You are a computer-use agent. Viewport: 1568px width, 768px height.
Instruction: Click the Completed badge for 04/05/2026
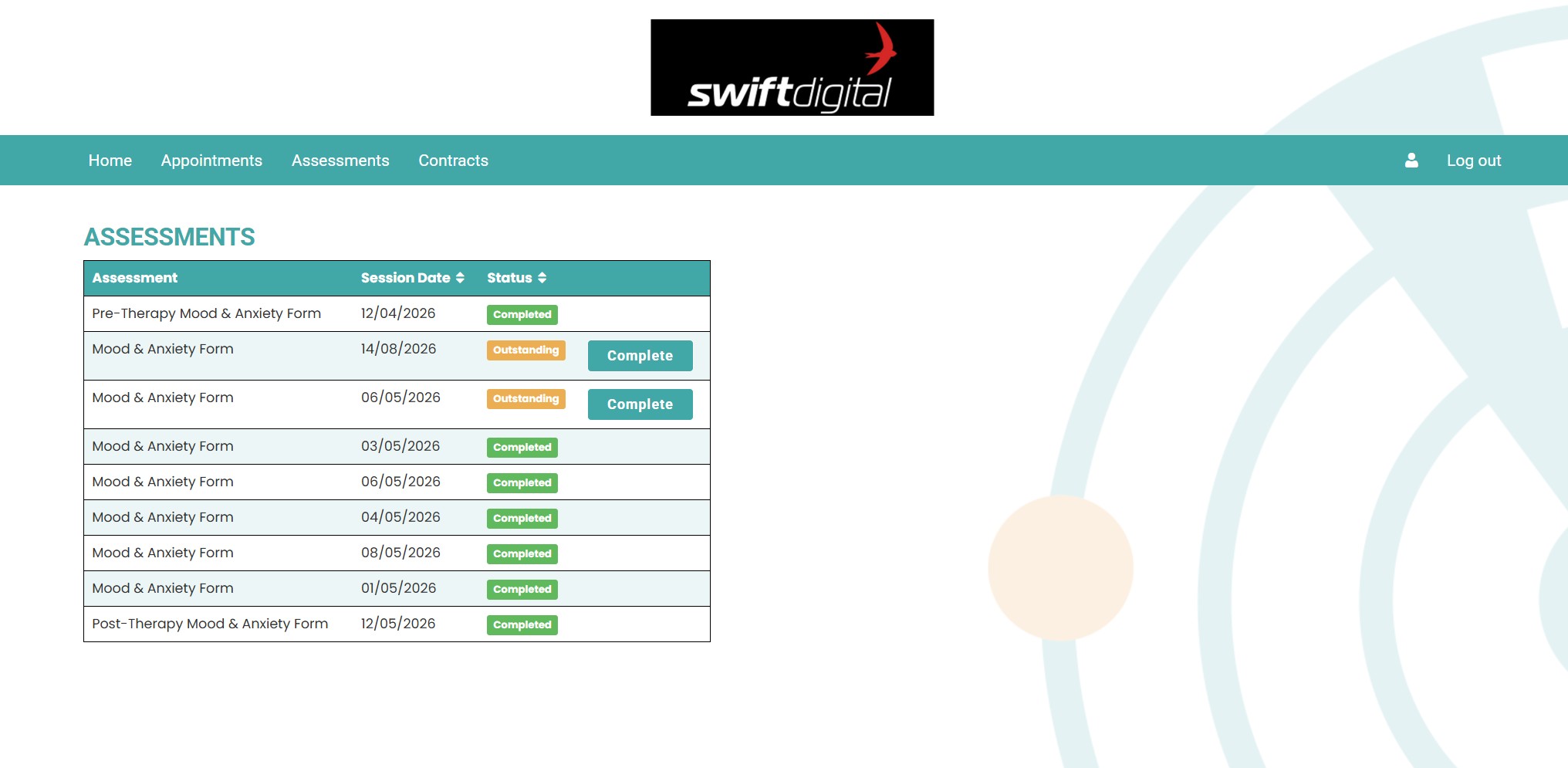[x=522, y=519]
